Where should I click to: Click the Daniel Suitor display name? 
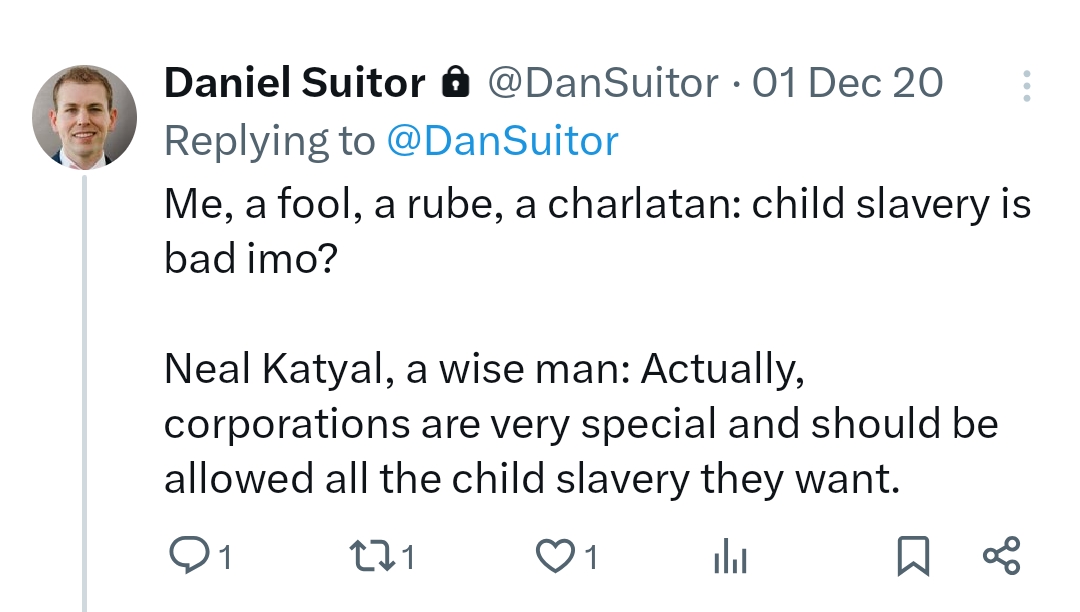point(295,83)
